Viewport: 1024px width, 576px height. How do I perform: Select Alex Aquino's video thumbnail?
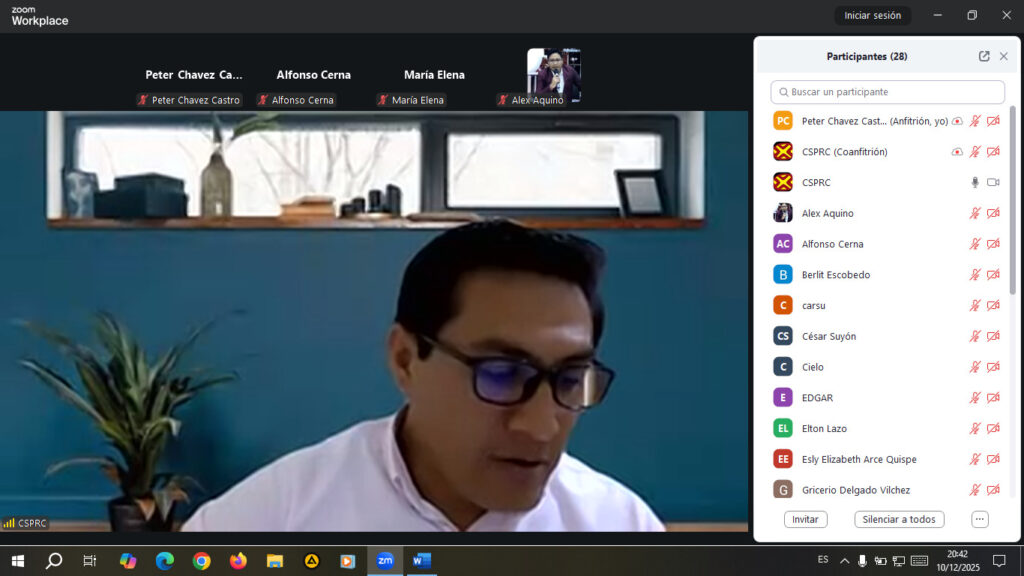point(554,72)
